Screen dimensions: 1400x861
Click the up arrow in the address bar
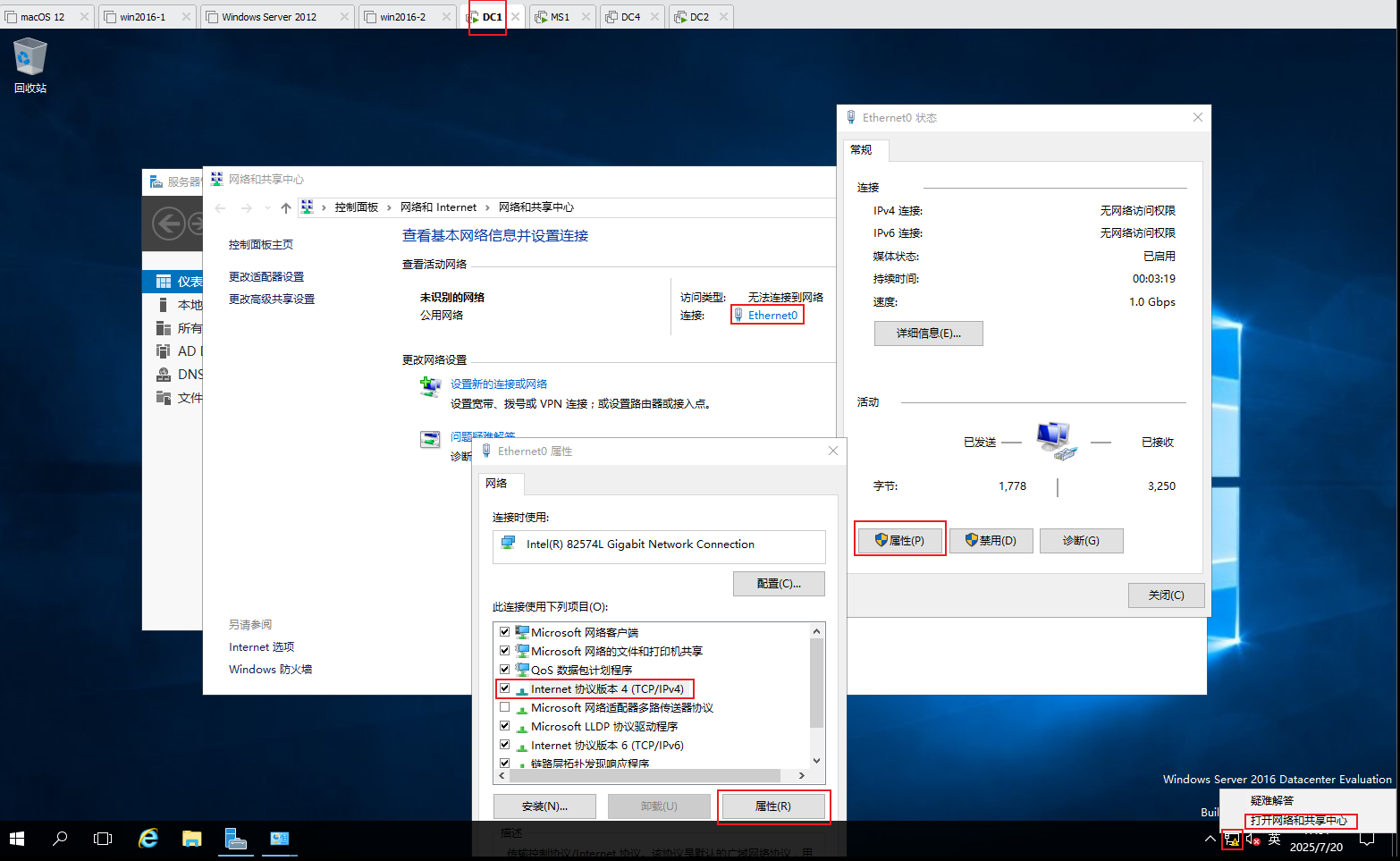[x=286, y=207]
